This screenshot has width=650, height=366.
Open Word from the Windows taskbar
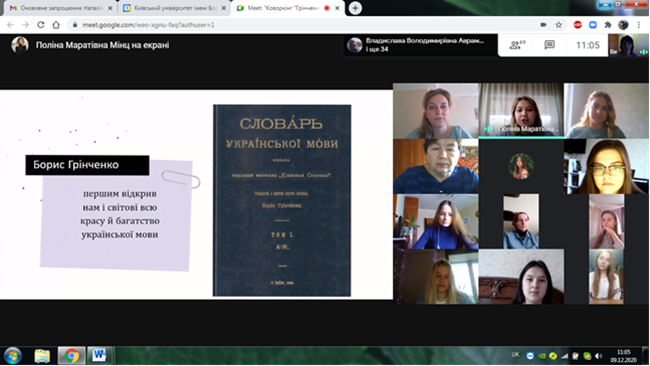click(x=99, y=355)
